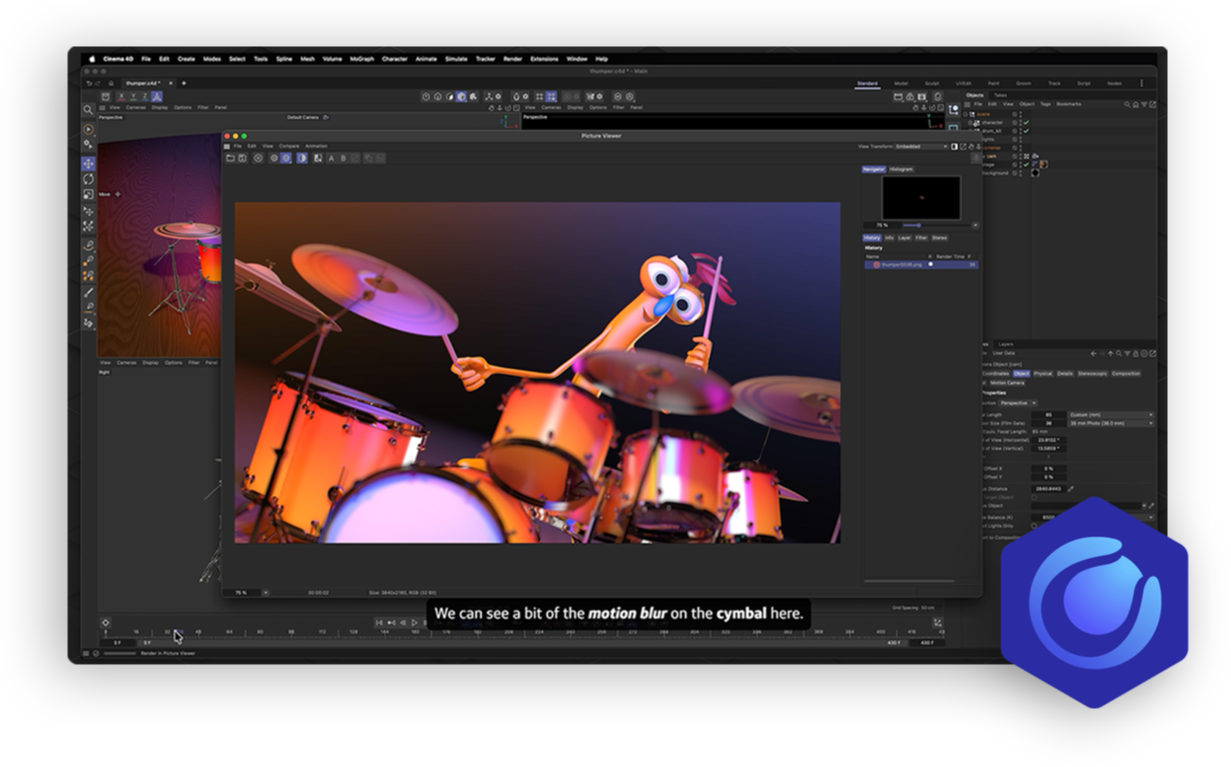Image resolution: width=1231 pixels, height=767 pixels.
Task: Toggle the X axis lock
Action: click(120, 97)
